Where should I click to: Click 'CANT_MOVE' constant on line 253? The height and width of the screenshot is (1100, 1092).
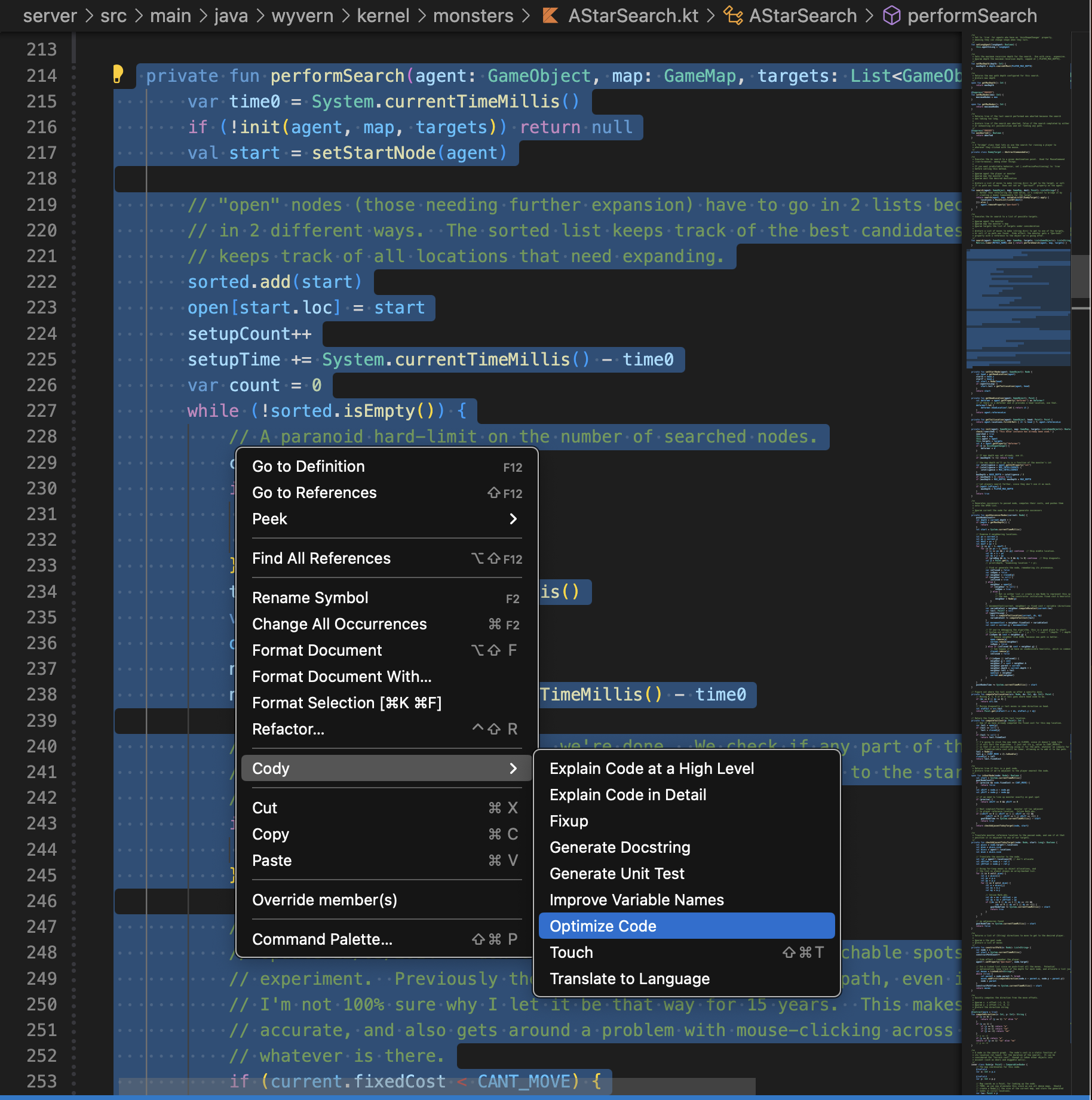(x=524, y=1081)
